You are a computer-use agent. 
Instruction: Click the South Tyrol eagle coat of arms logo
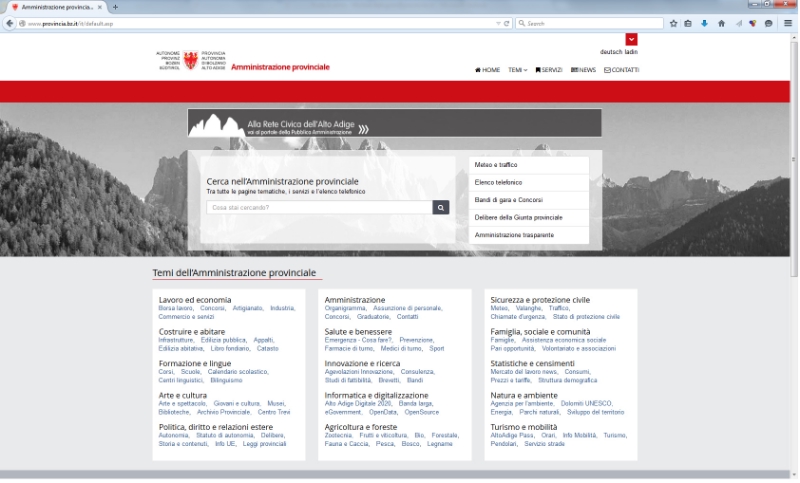(x=191, y=60)
